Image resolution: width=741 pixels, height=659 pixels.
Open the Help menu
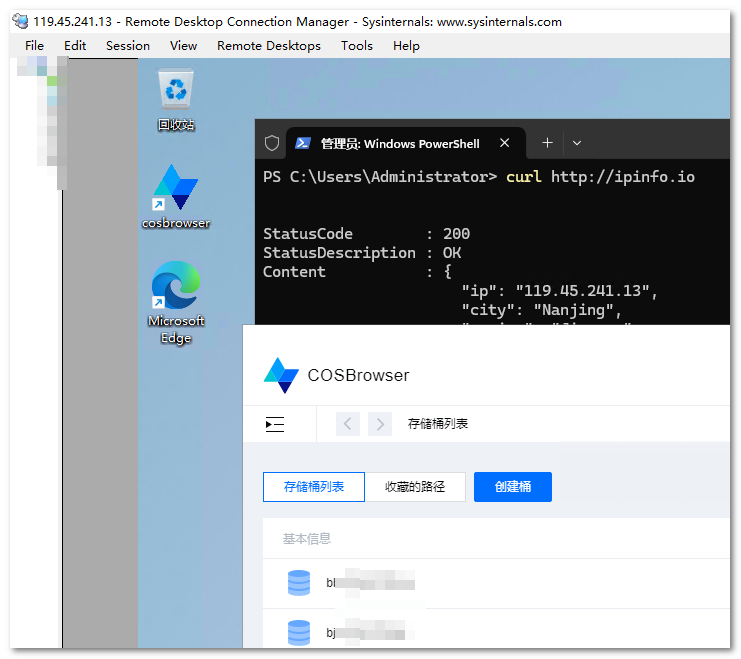[406, 46]
